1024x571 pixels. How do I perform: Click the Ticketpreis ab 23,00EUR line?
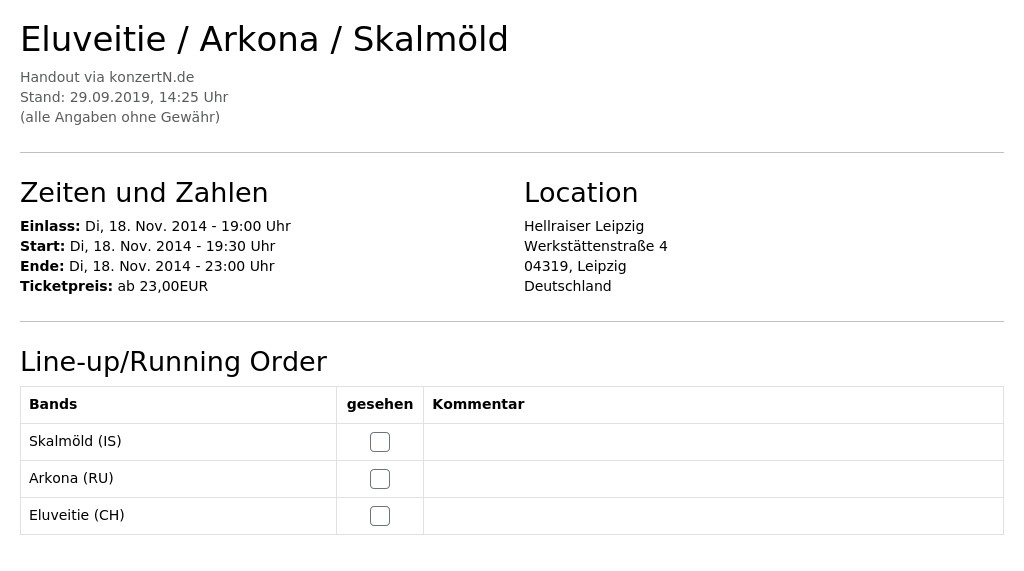114,286
